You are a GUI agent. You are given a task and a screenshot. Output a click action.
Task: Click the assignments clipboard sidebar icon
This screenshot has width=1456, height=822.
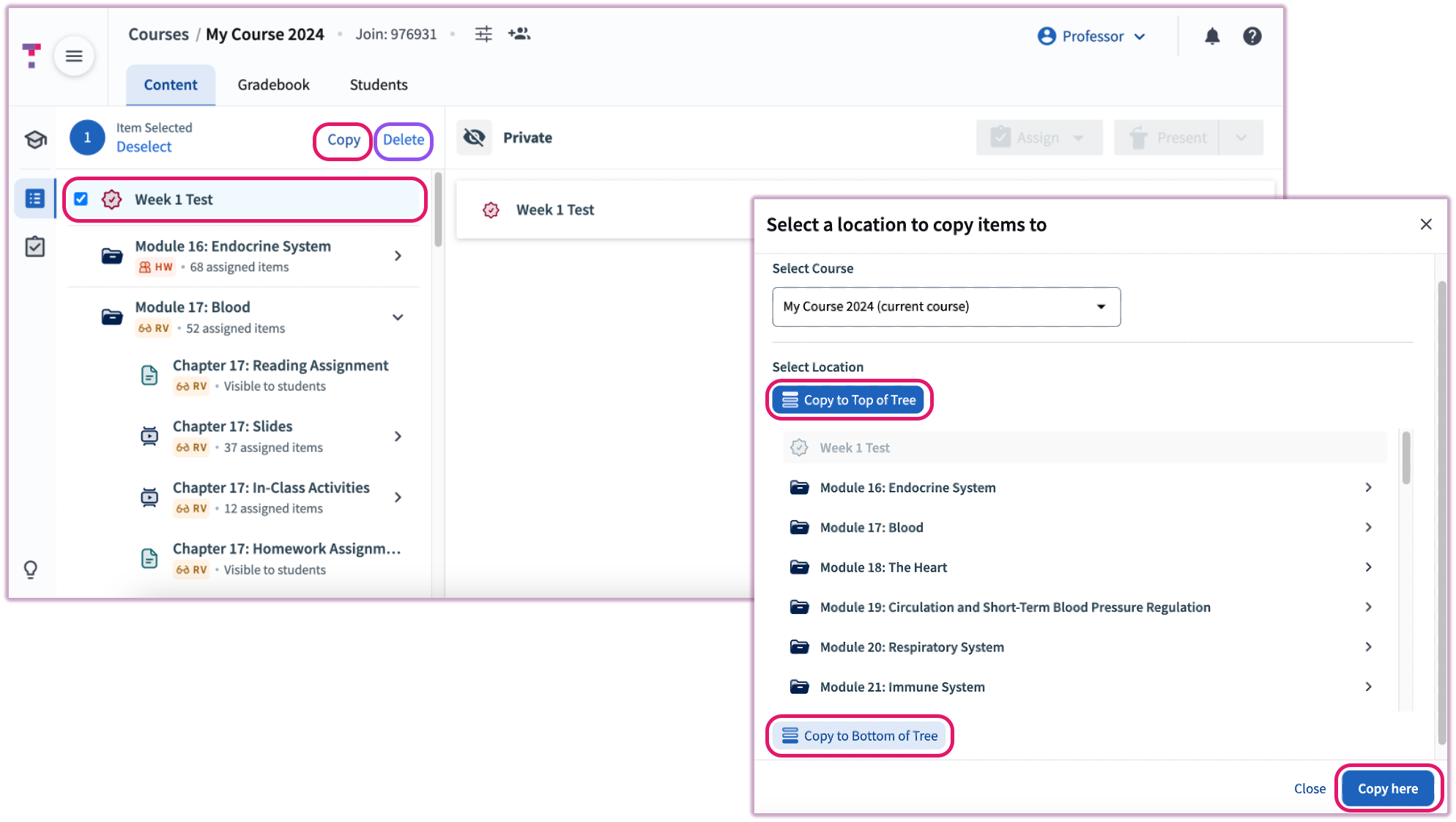(35, 247)
